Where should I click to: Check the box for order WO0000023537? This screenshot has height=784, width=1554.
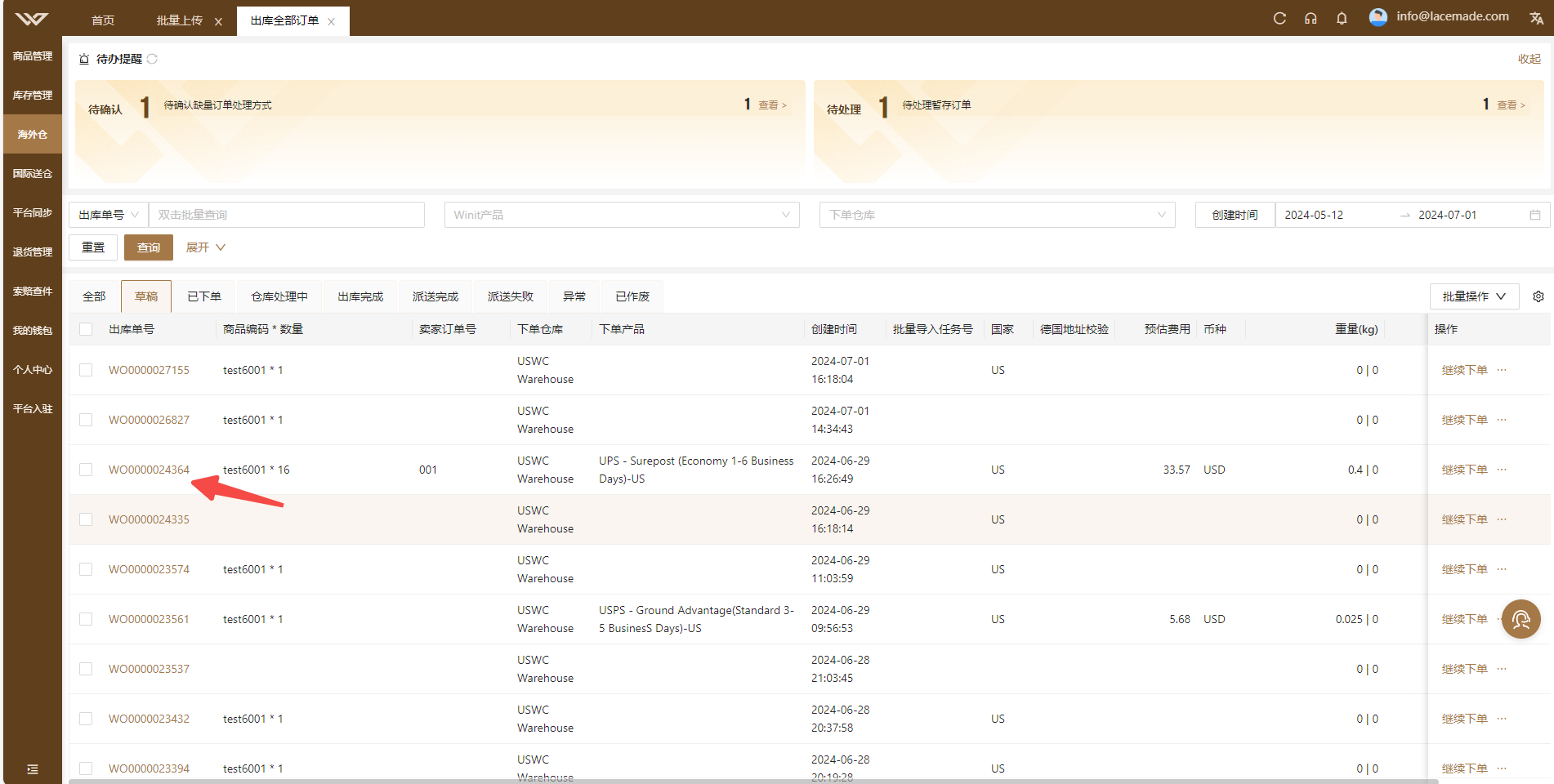86,669
